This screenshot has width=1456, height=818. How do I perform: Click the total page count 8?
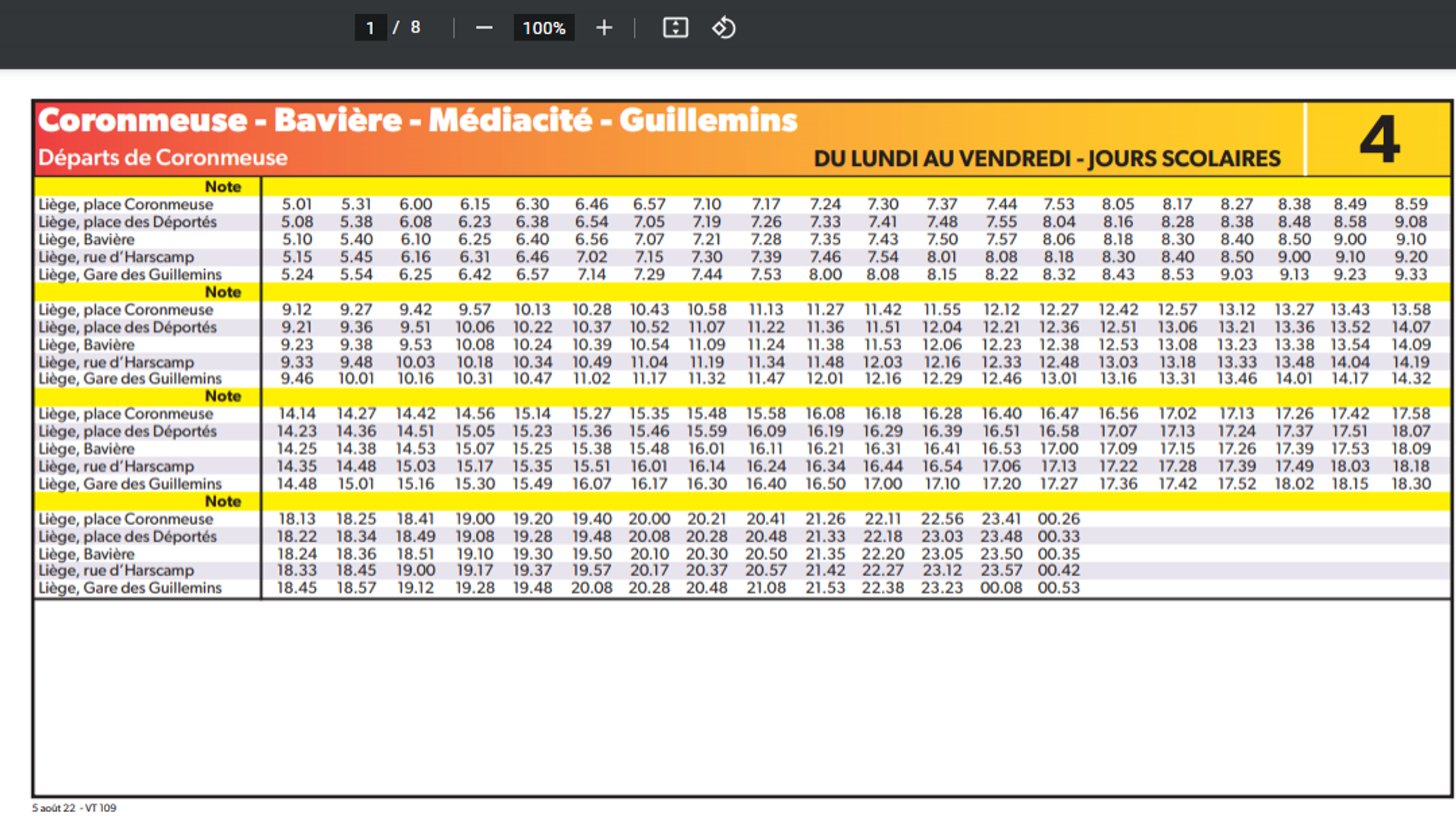(x=416, y=27)
